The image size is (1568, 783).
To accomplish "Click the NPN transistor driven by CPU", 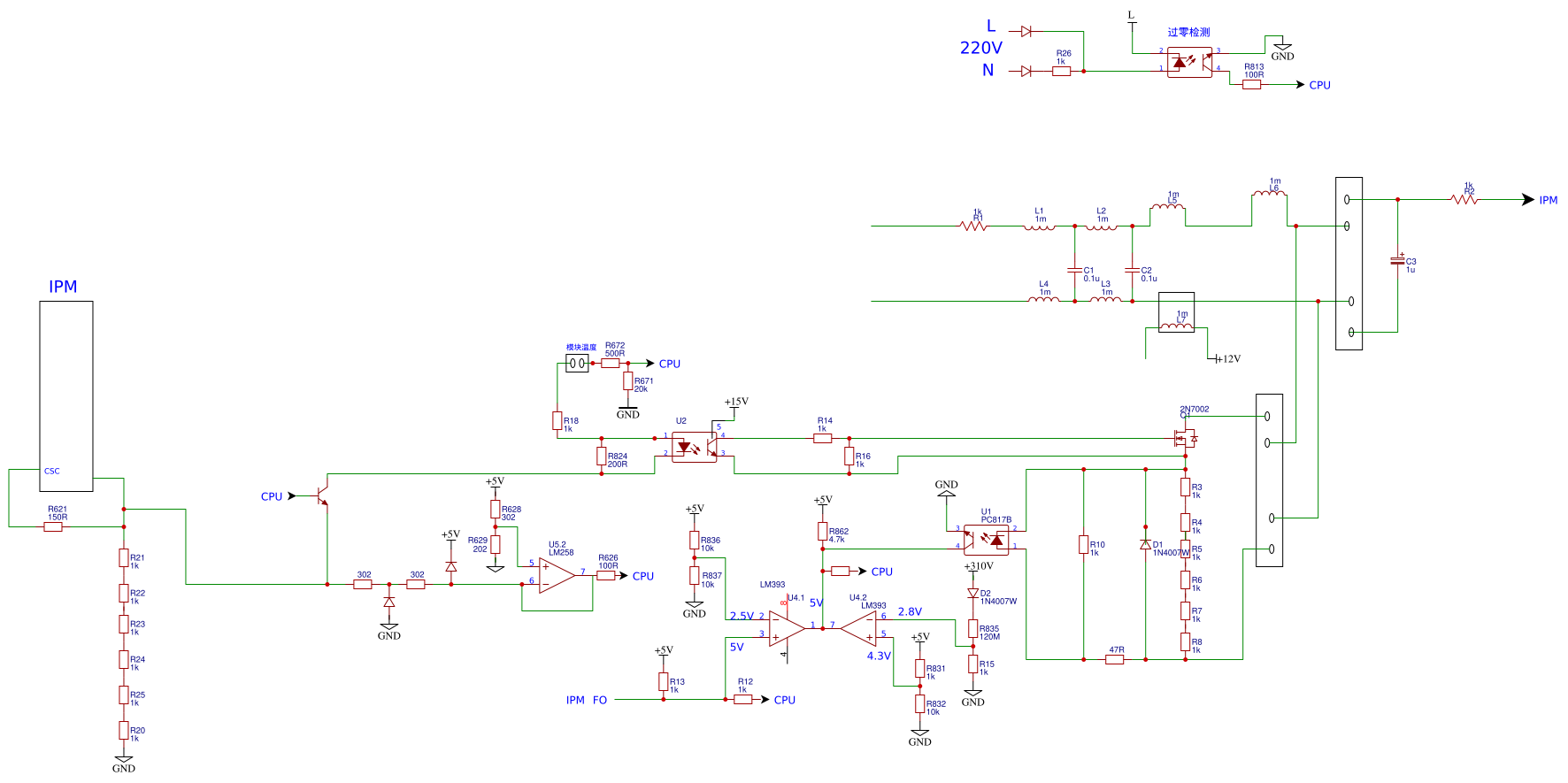I will click(x=323, y=496).
